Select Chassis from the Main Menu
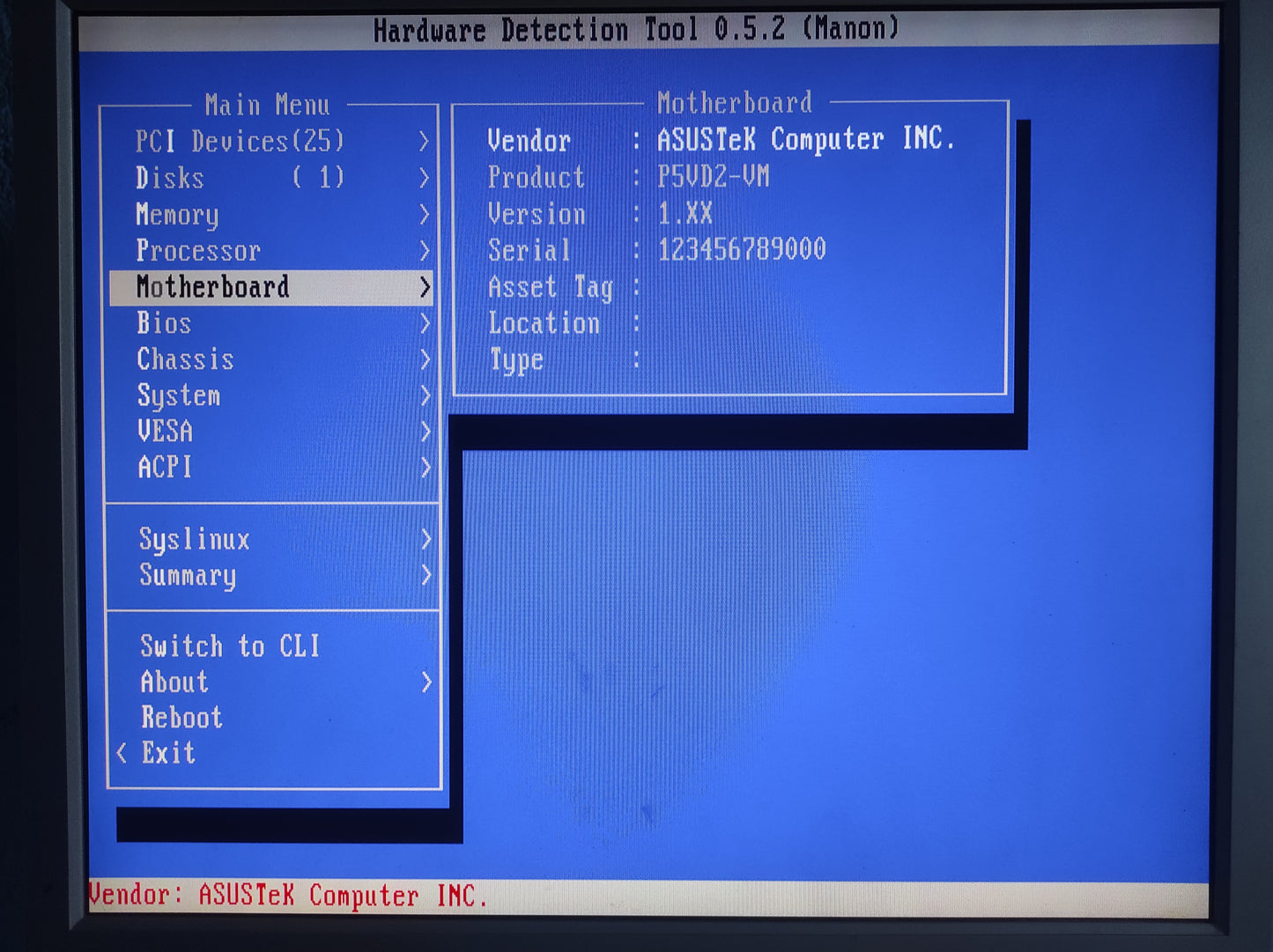1273x952 pixels. [x=185, y=359]
